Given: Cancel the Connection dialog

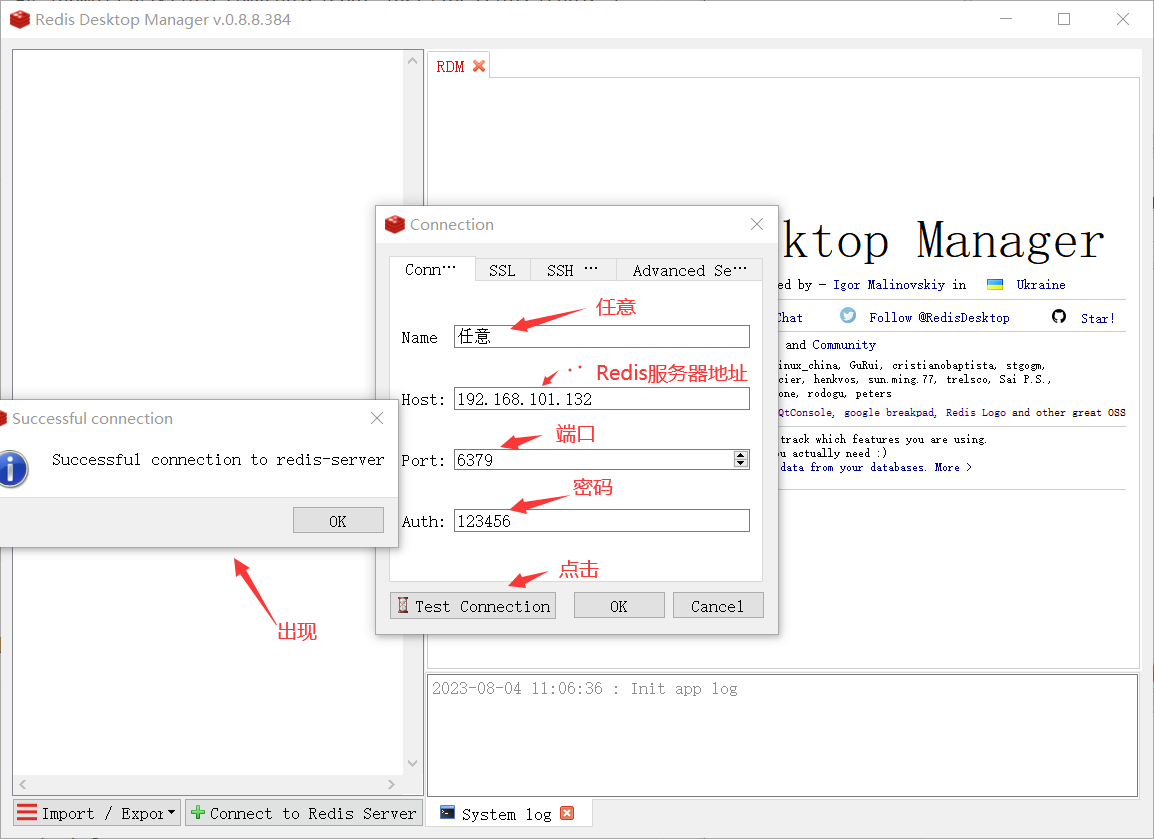Looking at the screenshot, I should (718, 606).
